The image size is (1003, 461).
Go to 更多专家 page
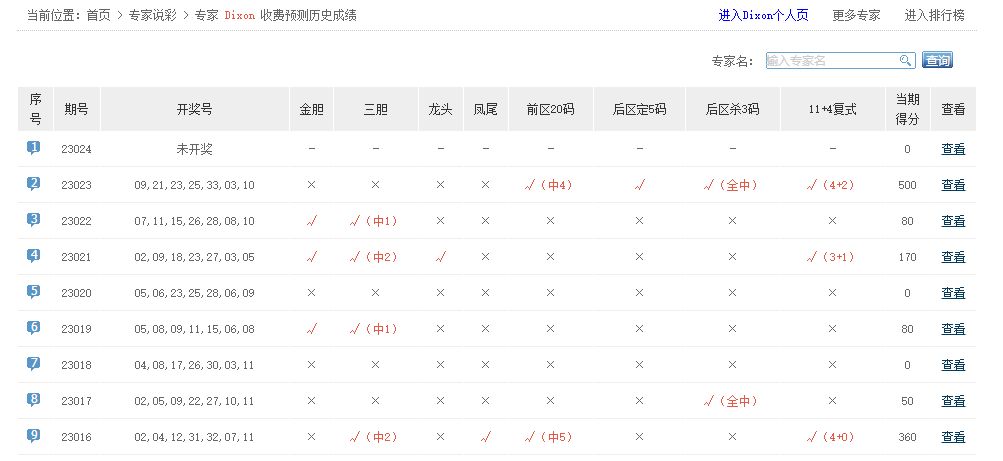click(x=856, y=15)
